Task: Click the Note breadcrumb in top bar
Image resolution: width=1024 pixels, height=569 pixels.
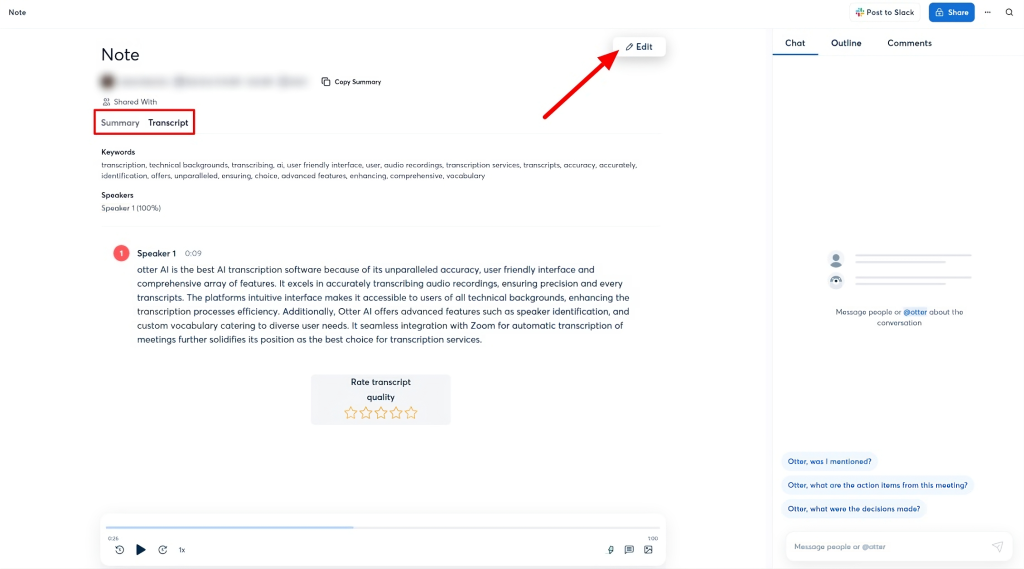Action: pos(17,12)
